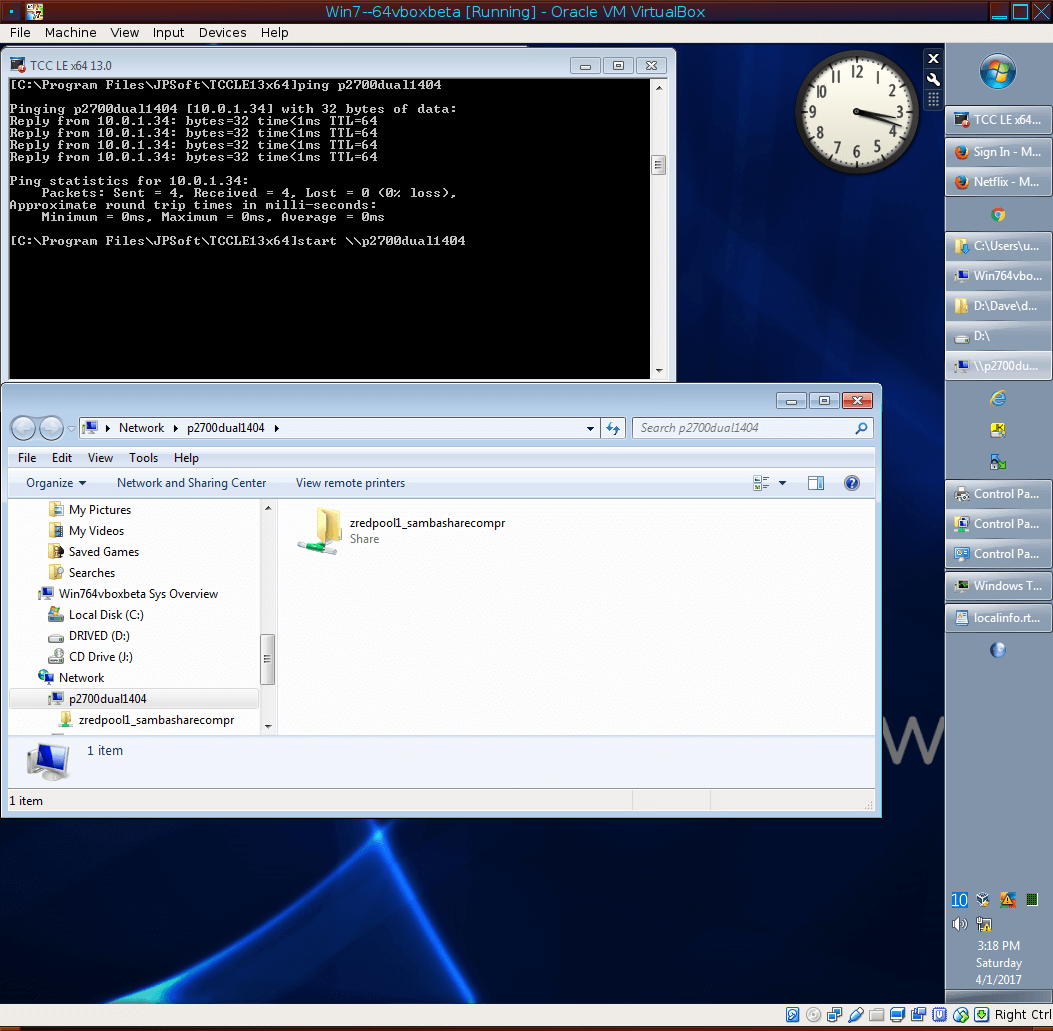Click VirtualBox optical drive indicator

coord(813,1015)
